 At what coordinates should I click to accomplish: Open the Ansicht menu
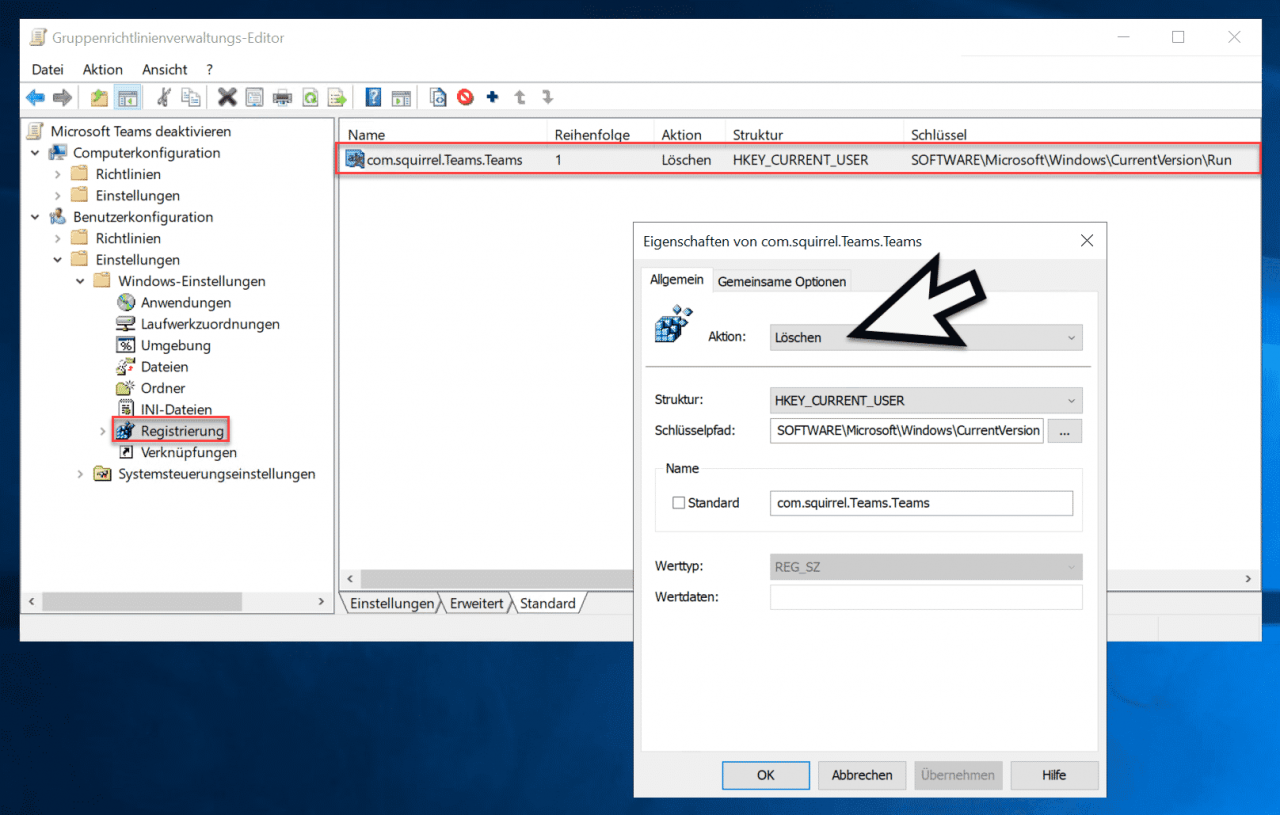(x=165, y=69)
